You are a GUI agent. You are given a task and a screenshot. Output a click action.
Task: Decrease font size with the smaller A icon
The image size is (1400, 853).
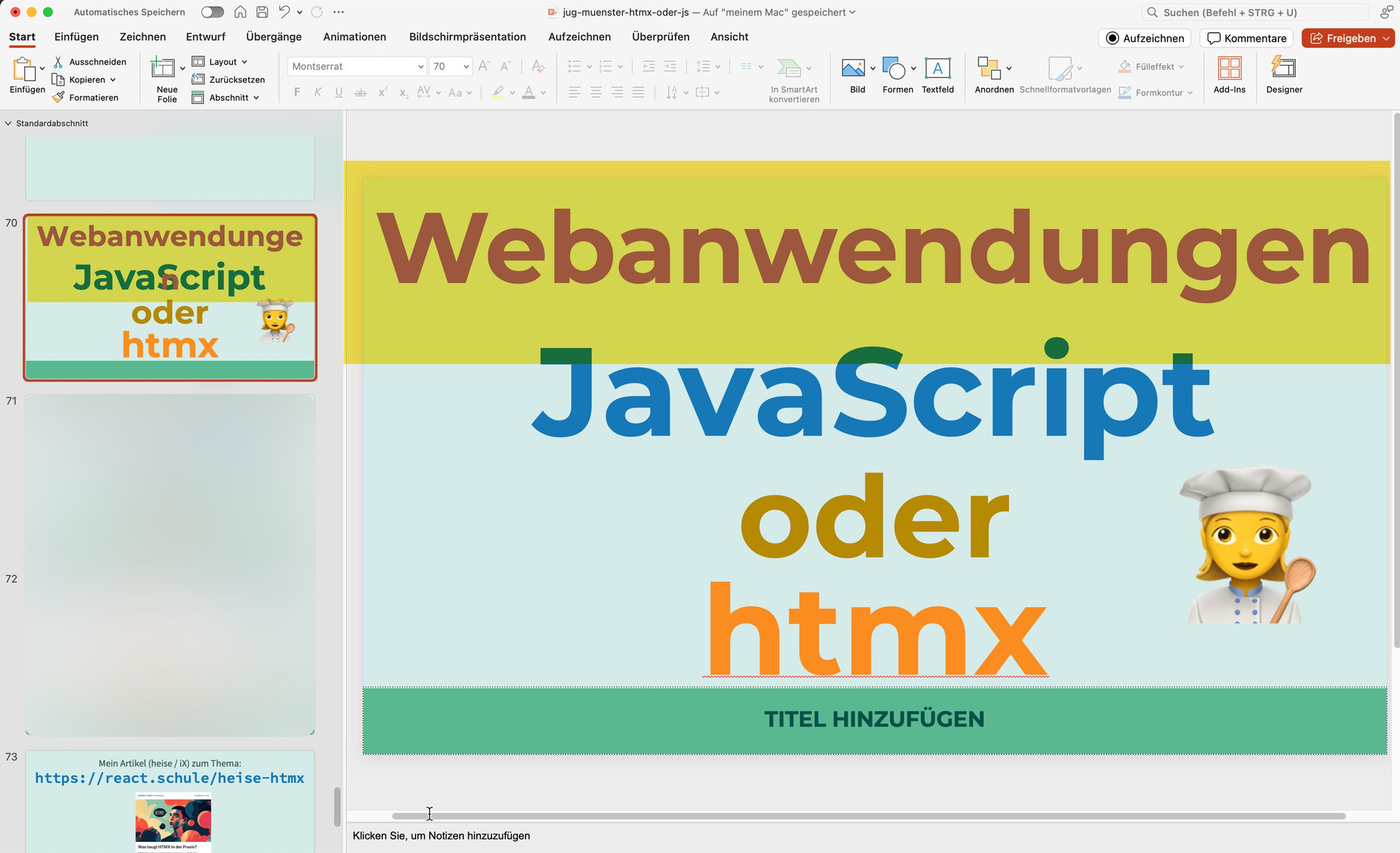tap(505, 66)
